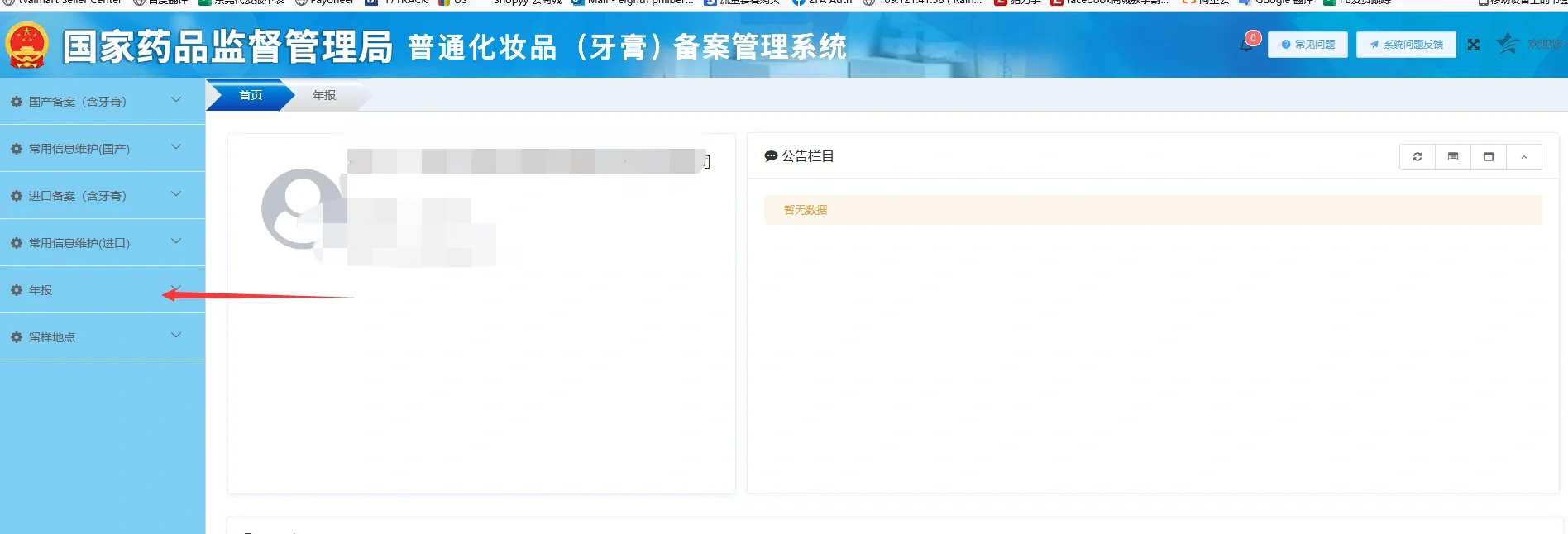Image resolution: width=1568 pixels, height=534 pixels.
Task: Expand chevron for 进口备案（含牙膏）
Action: [176, 194]
